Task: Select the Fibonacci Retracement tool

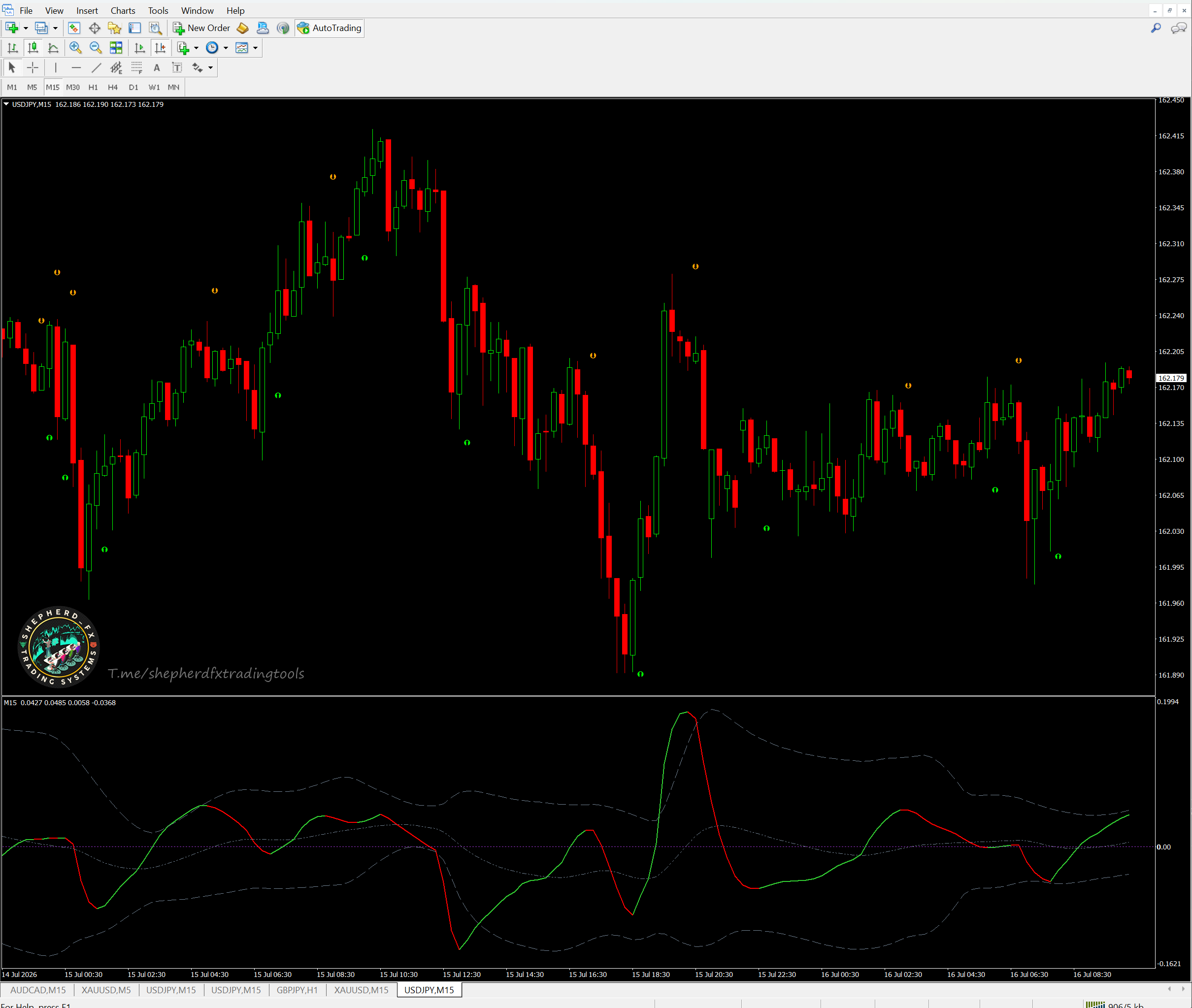Action: (136, 68)
